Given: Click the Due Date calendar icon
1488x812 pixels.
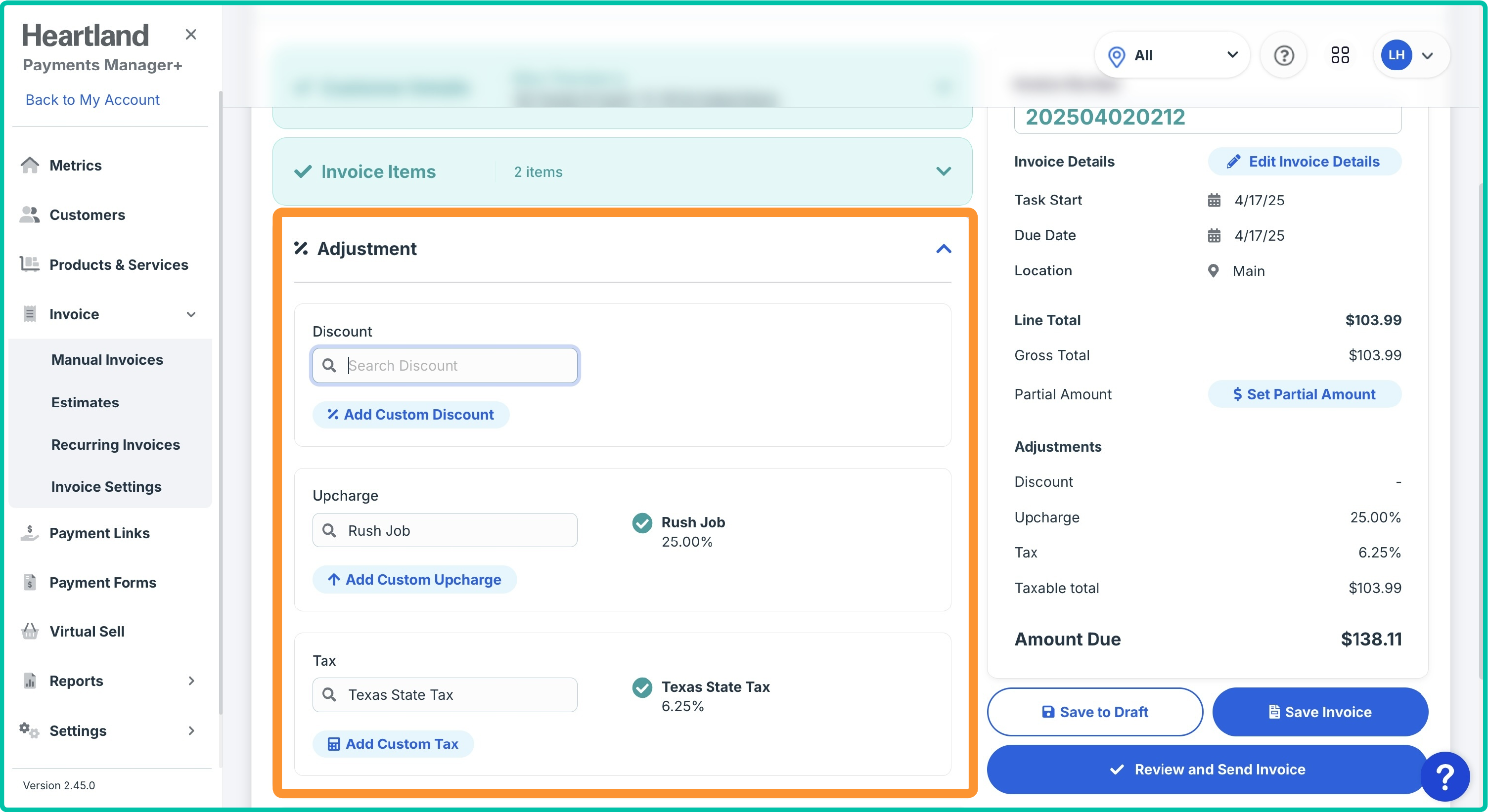Looking at the screenshot, I should pos(1214,235).
